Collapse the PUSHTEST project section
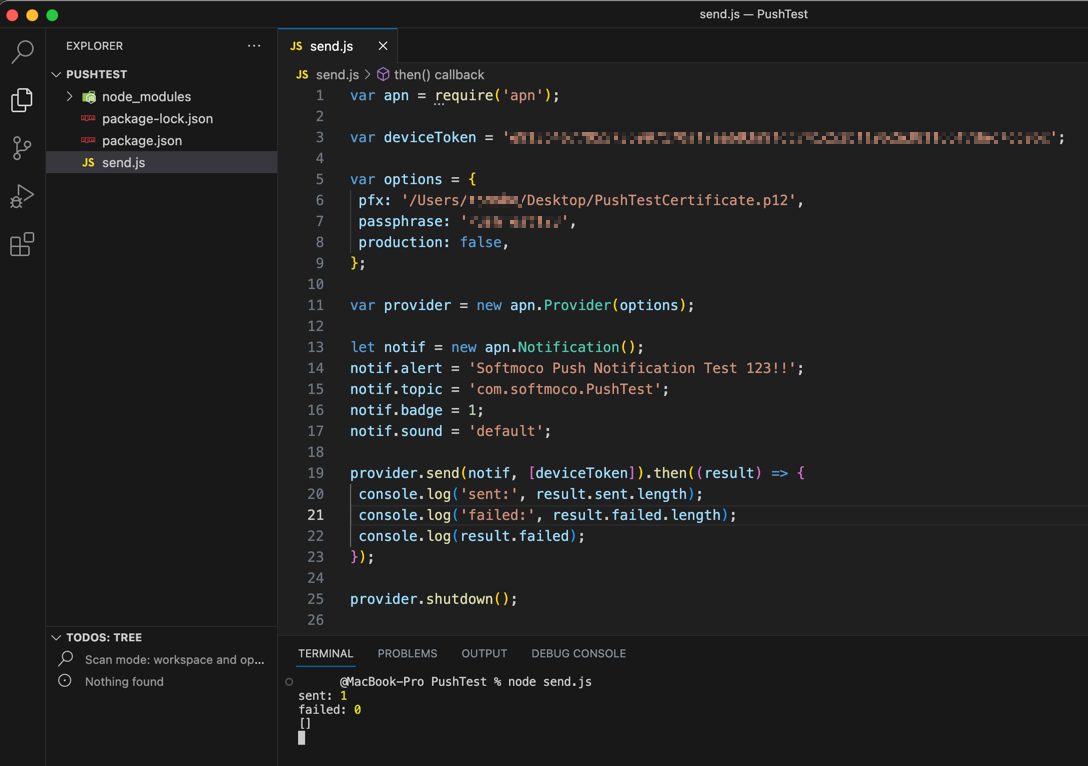This screenshot has width=1088, height=766. pyautogui.click(x=57, y=75)
